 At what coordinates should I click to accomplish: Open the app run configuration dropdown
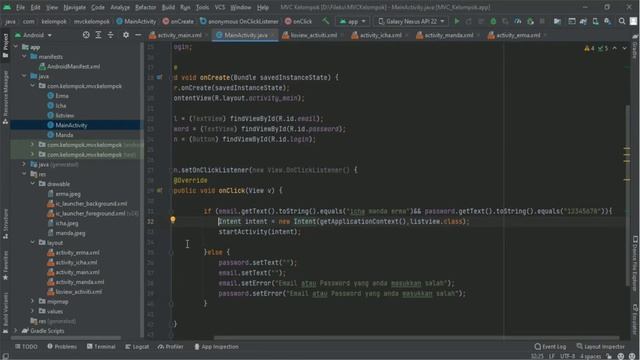tap(353, 21)
